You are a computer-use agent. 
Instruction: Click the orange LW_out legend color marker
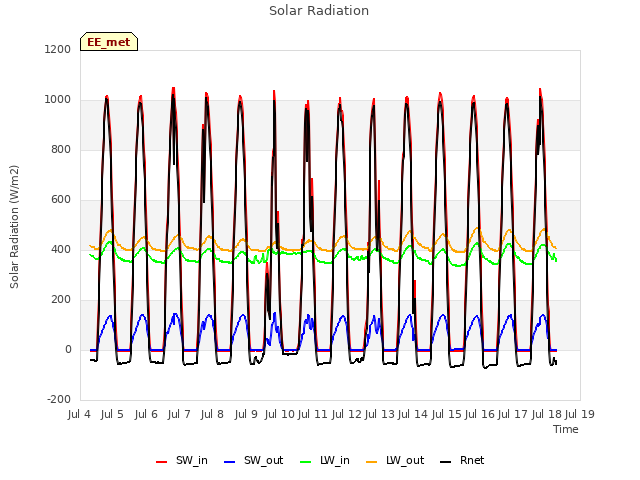coord(372,462)
